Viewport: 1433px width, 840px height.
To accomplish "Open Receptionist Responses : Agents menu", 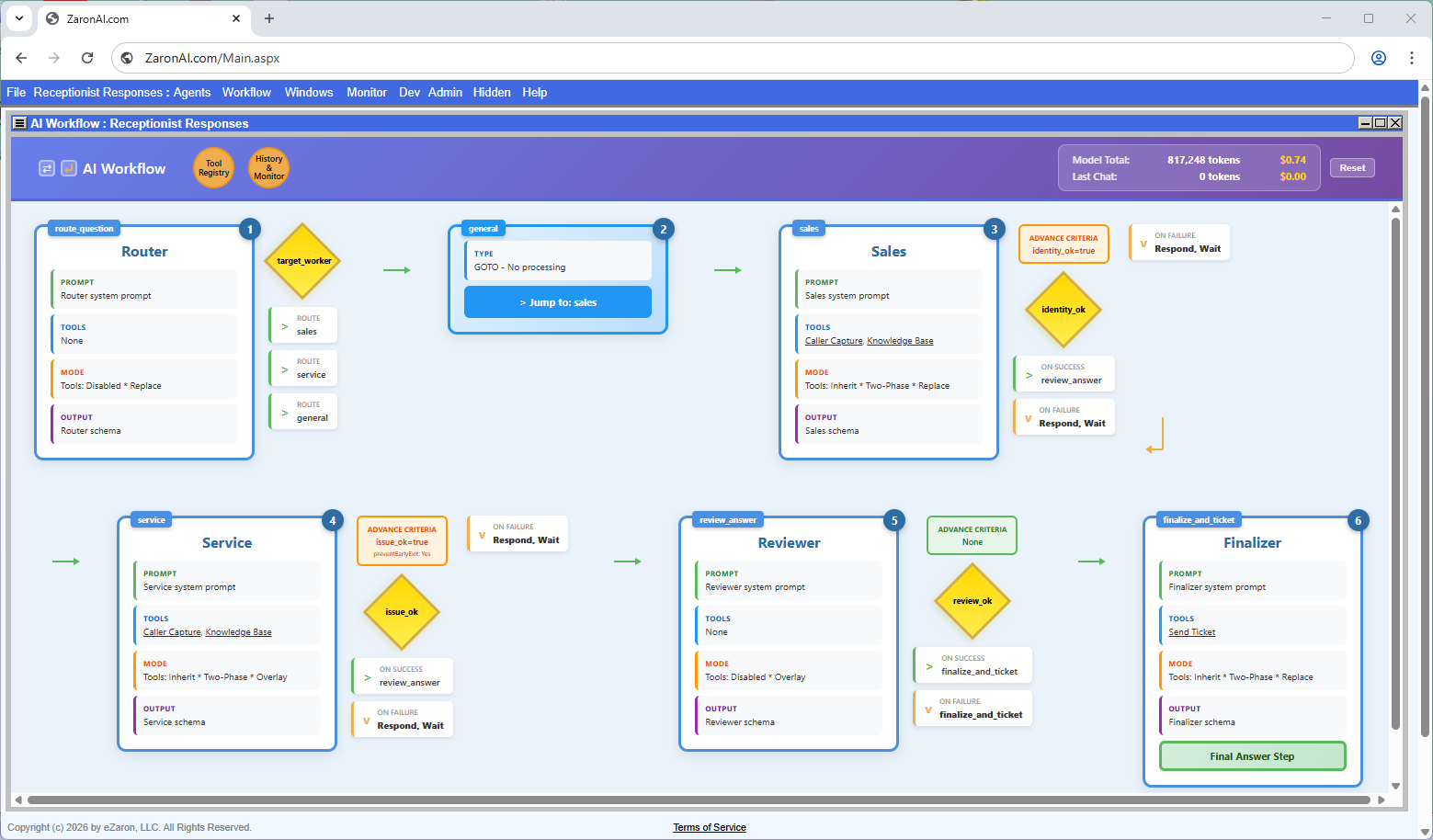I will [122, 92].
